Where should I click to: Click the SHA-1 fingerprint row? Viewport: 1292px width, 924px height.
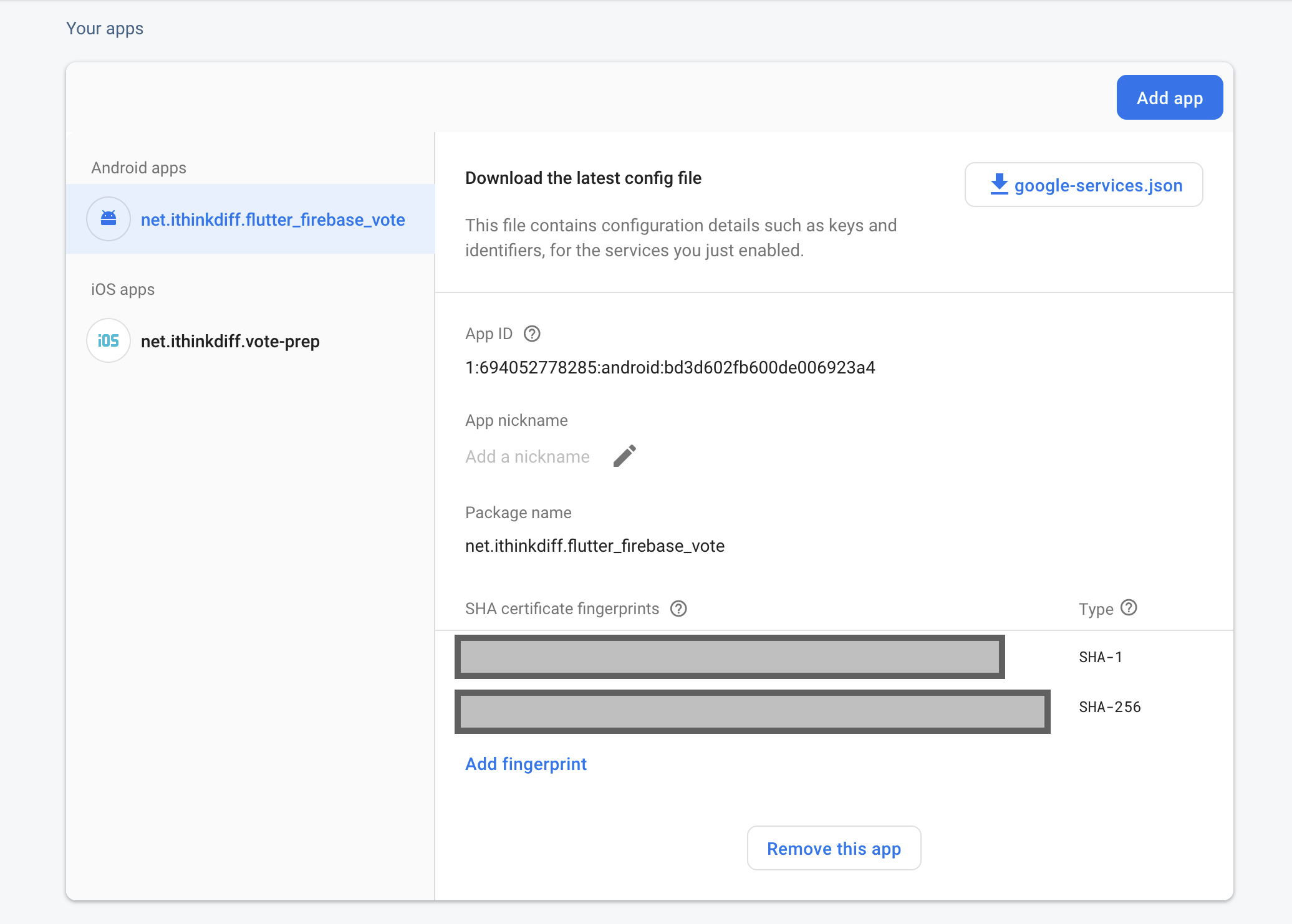coord(730,657)
